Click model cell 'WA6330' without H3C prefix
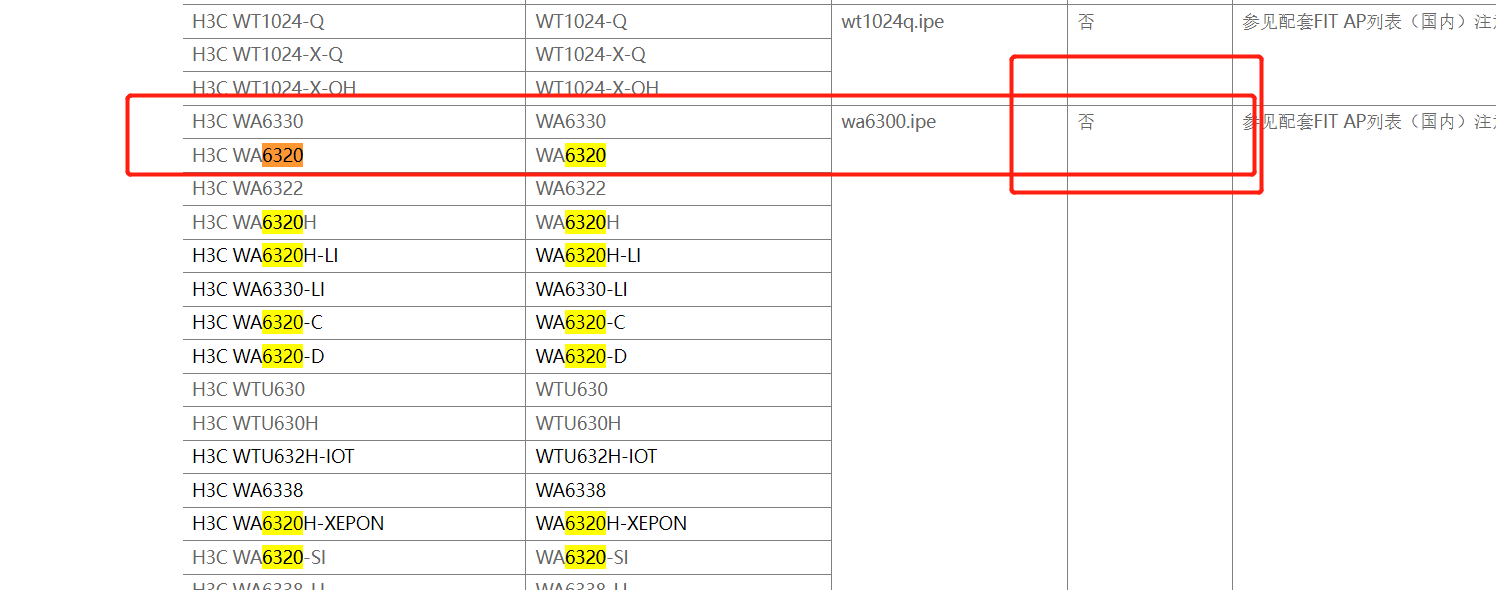Viewport: 1496px width, 590px height. coord(678,122)
